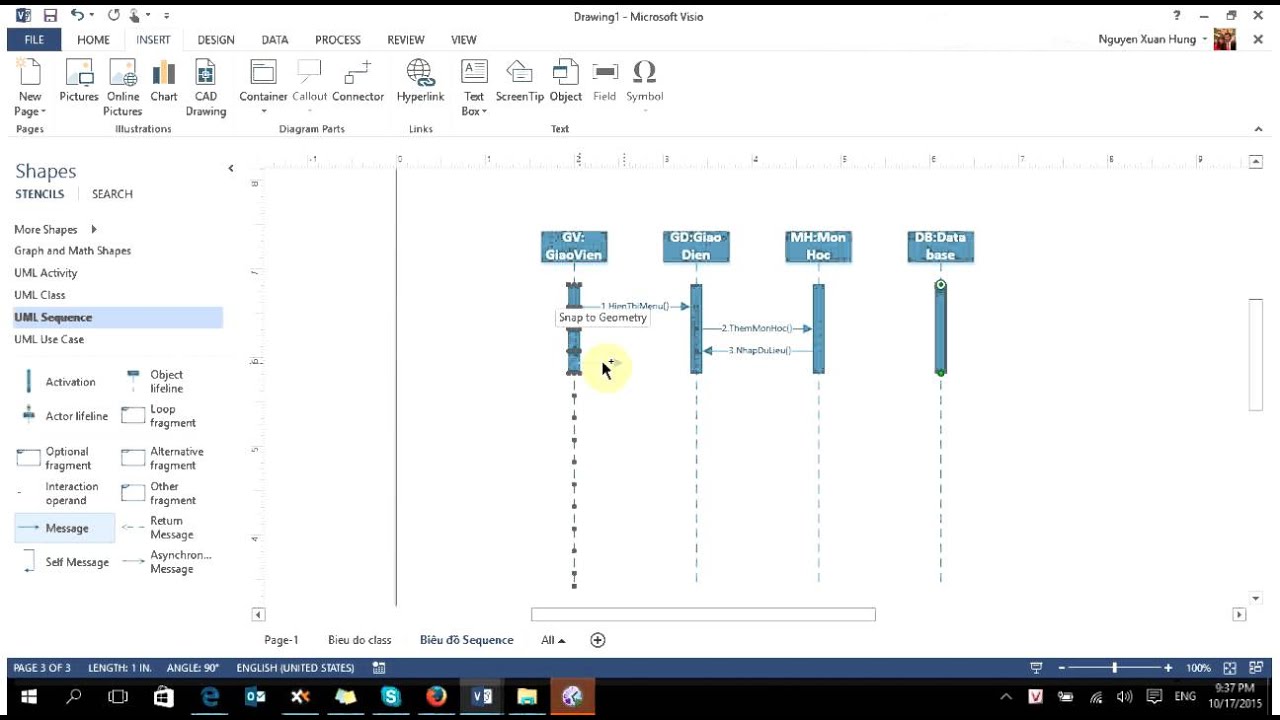Screen dimensions: 1280x720
Task: Select the DB:Database lifeline header
Action: tap(940, 246)
